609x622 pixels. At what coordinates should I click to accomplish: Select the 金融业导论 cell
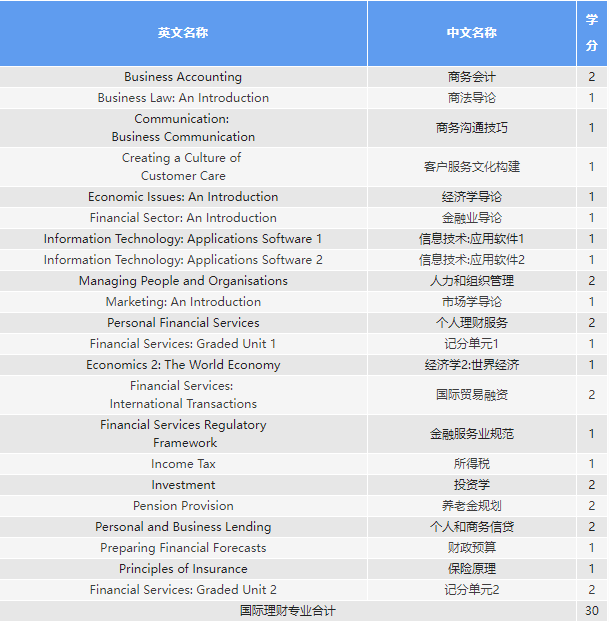click(472, 218)
